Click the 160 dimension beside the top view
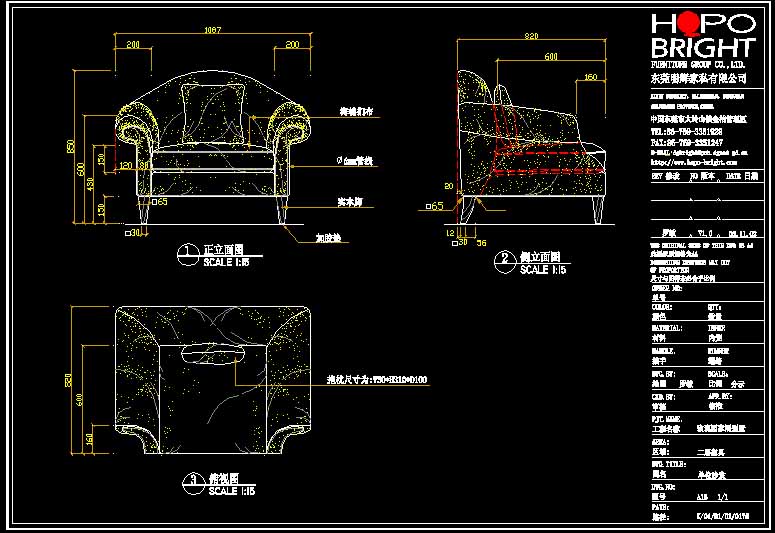The width and height of the screenshot is (775, 533). (x=89, y=439)
